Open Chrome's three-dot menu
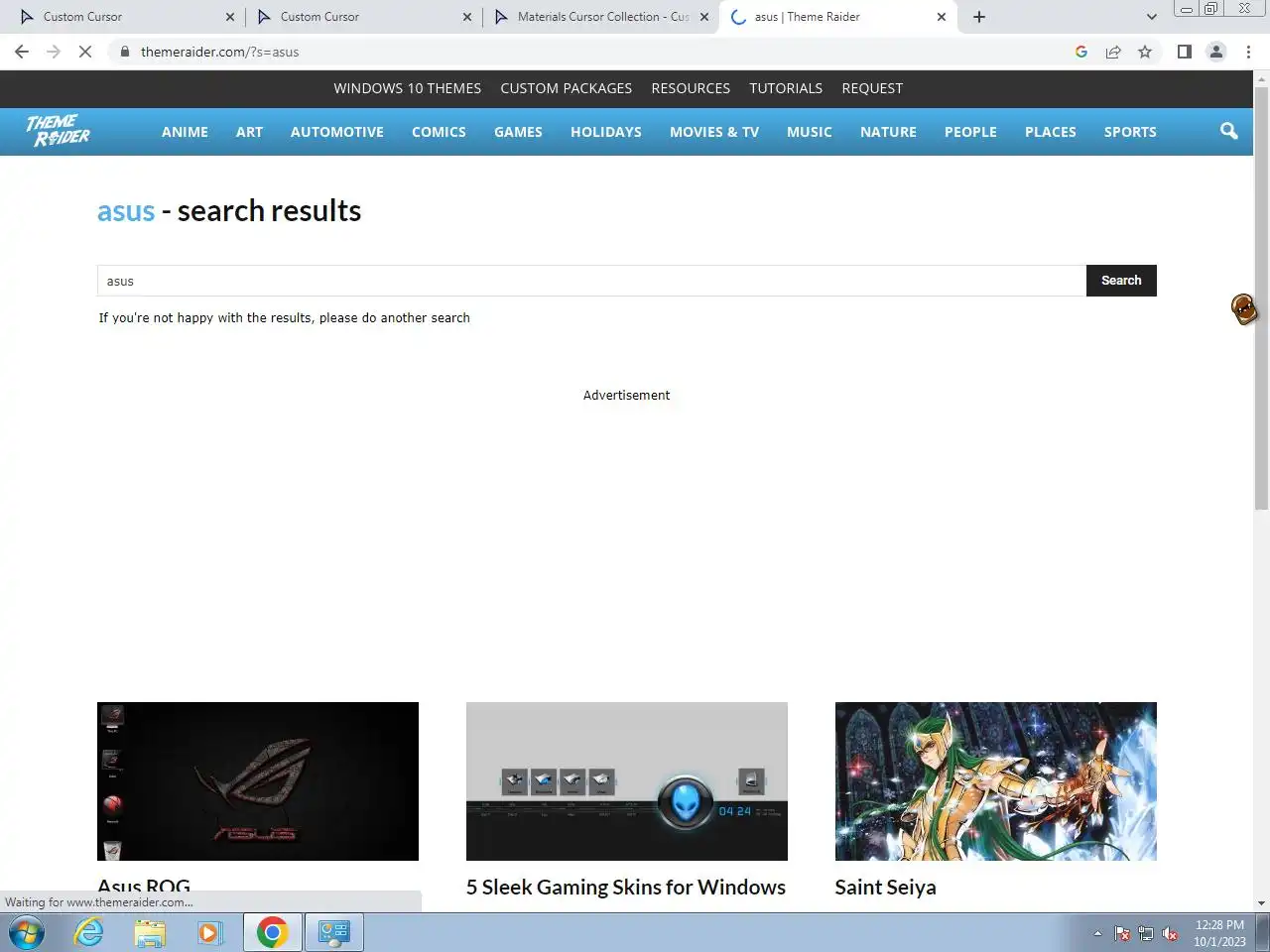Viewport: 1270px width, 952px height. click(x=1248, y=52)
